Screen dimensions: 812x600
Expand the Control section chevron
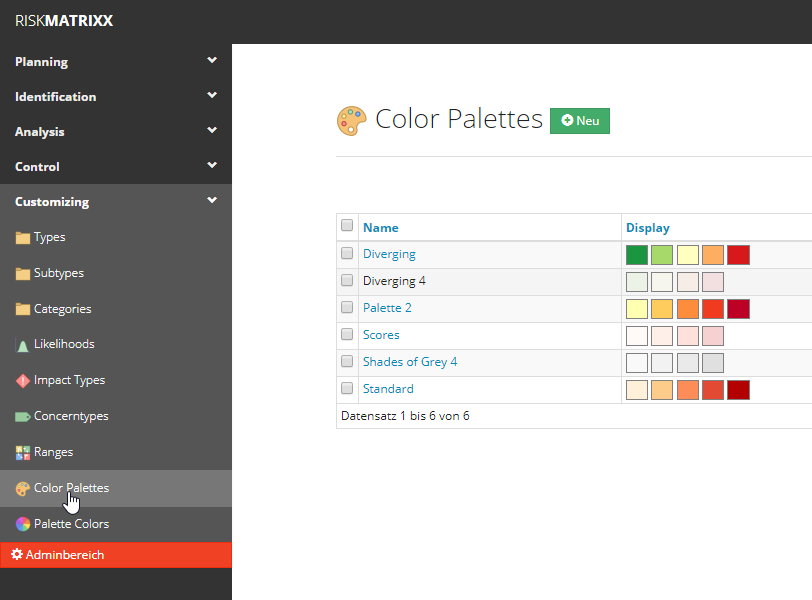[x=212, y=165]
